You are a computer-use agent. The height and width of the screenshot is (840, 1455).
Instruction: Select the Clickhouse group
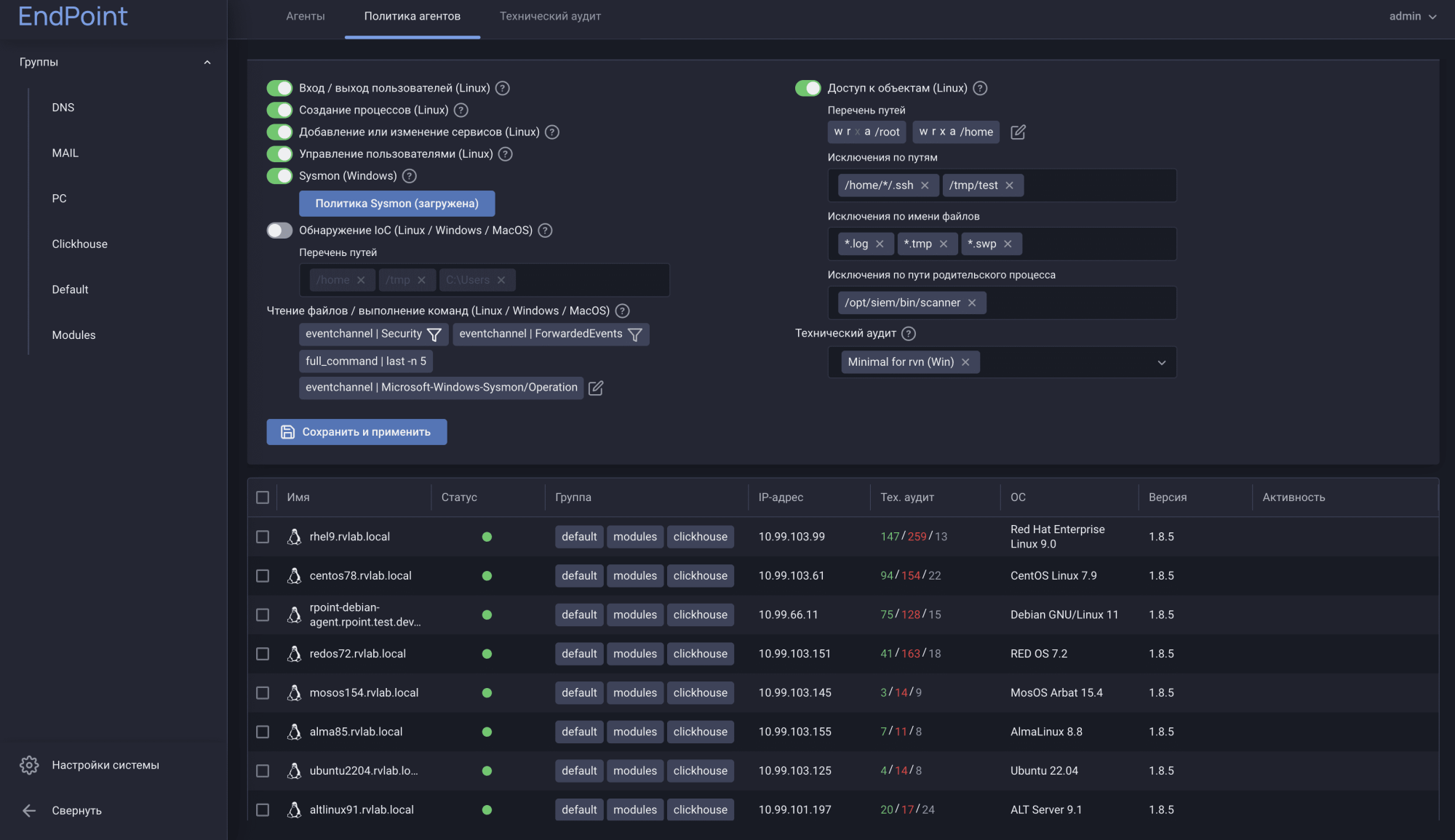coord(80,244)
